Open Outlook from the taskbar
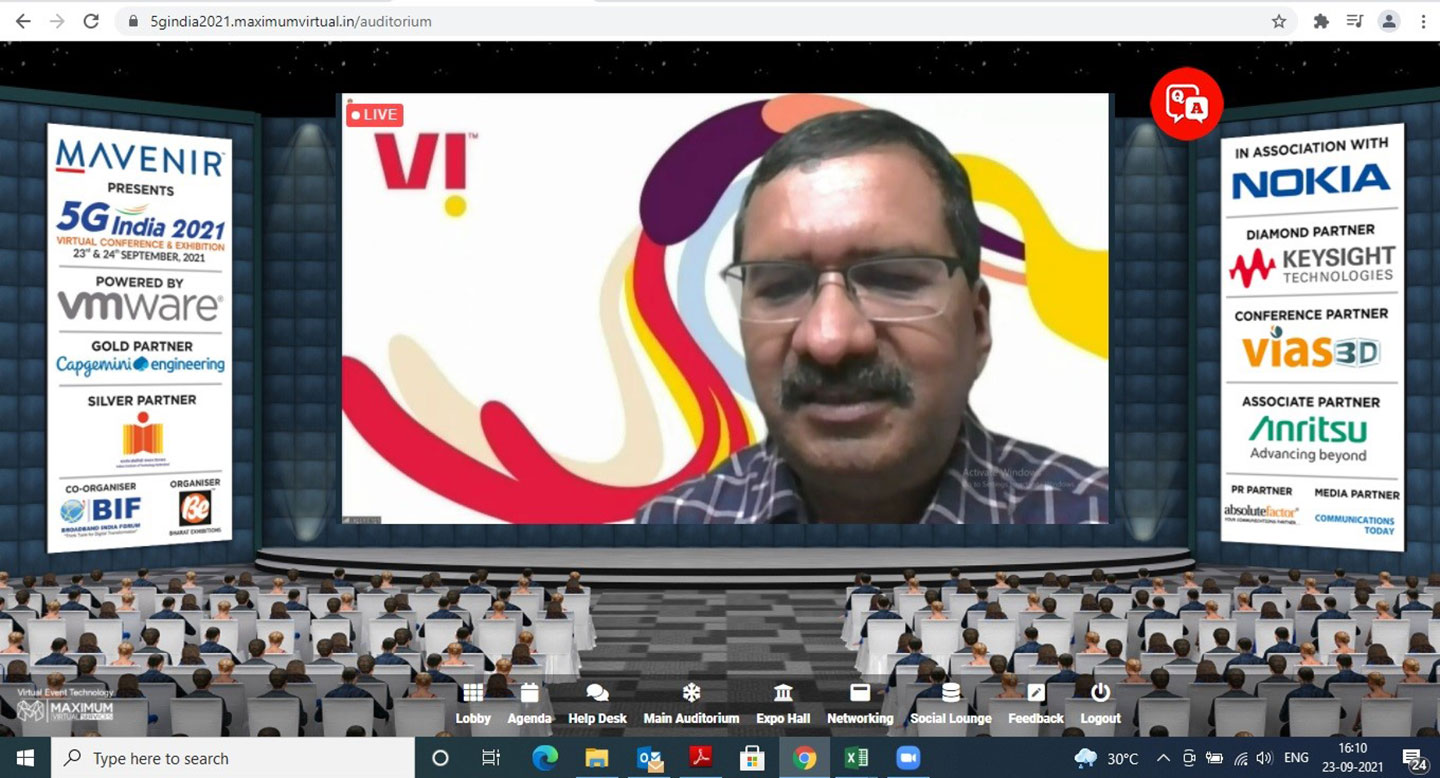Image resolution: width=1440 pixels, height=778 pixels. [x=649, y=758]
